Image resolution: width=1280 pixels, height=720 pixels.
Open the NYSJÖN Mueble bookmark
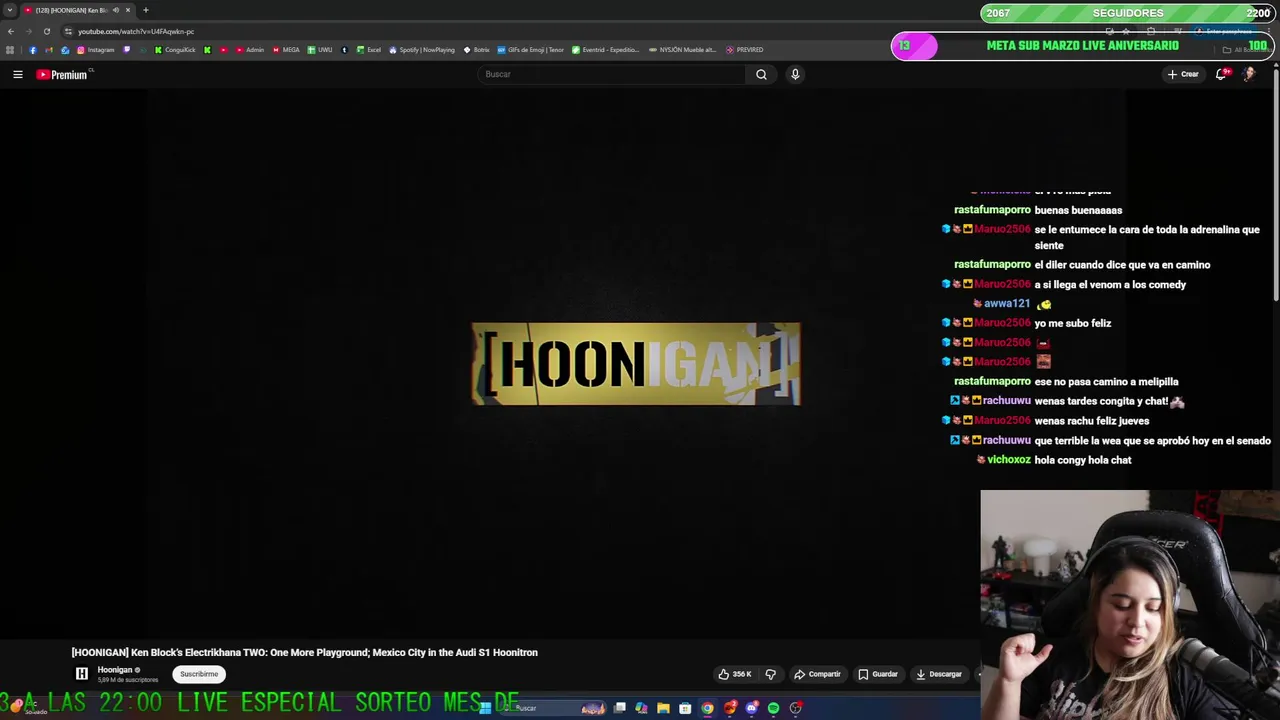[683, 50]
